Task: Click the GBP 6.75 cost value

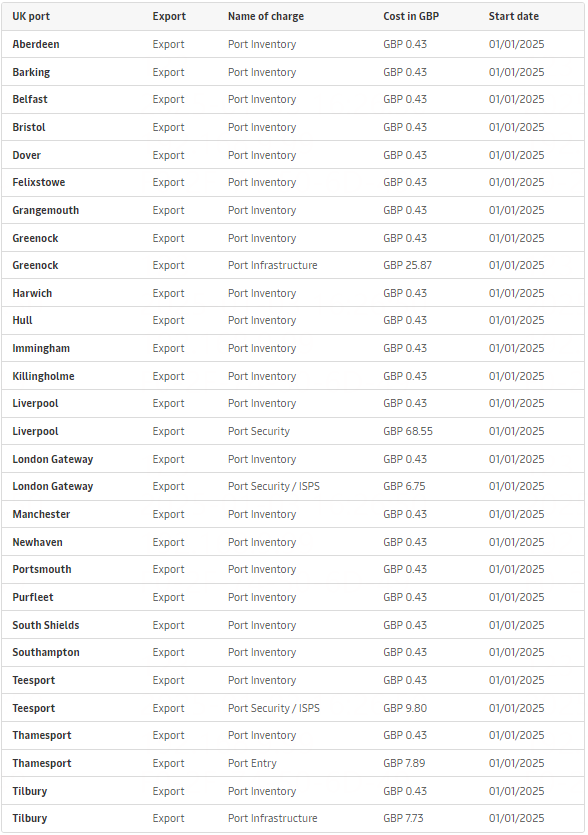Action: 404,486
